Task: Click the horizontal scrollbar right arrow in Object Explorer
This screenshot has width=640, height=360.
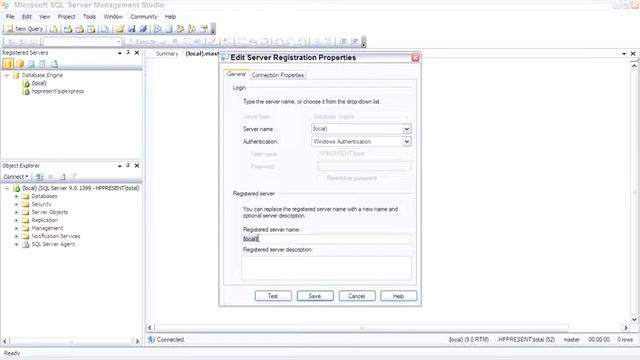Action: 137,341
